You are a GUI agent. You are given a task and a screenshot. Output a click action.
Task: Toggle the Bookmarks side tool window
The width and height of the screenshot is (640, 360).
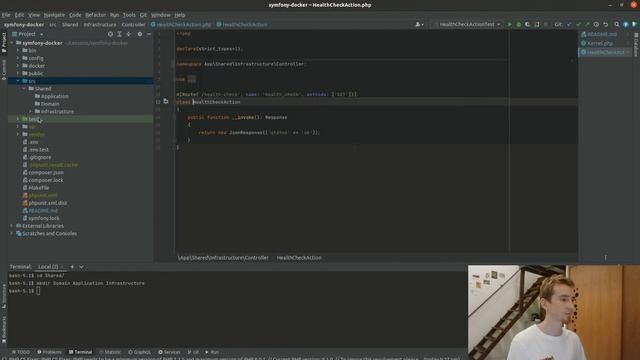4,329
